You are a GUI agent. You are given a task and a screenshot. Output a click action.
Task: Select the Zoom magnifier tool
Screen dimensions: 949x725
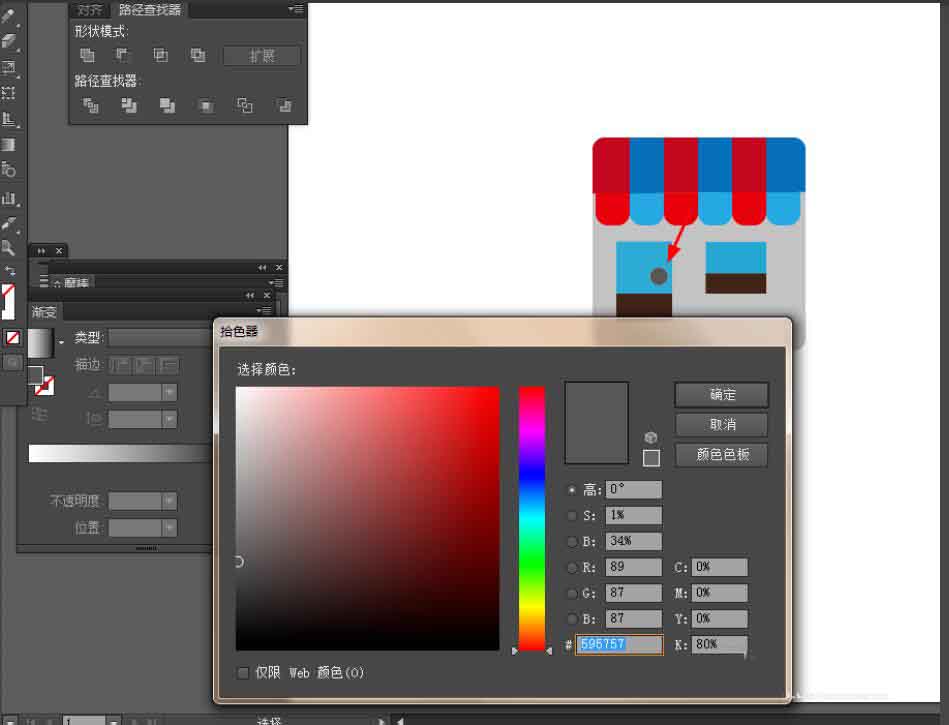pyautogui.click(x=8, y=248)
